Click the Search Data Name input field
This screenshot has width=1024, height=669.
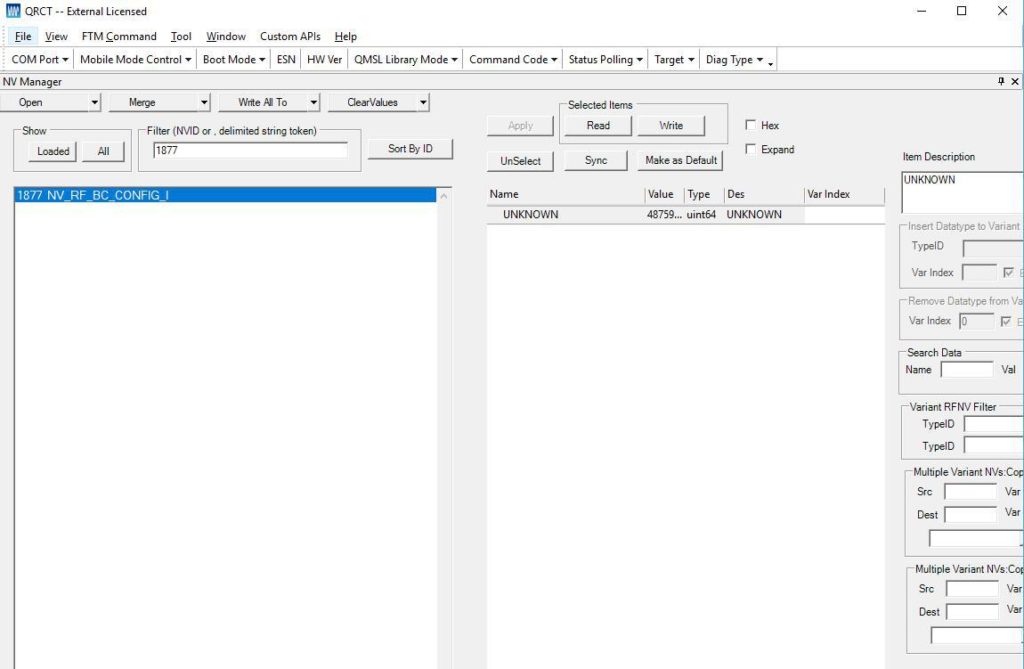pyautogui.click(x=967, y=370)
